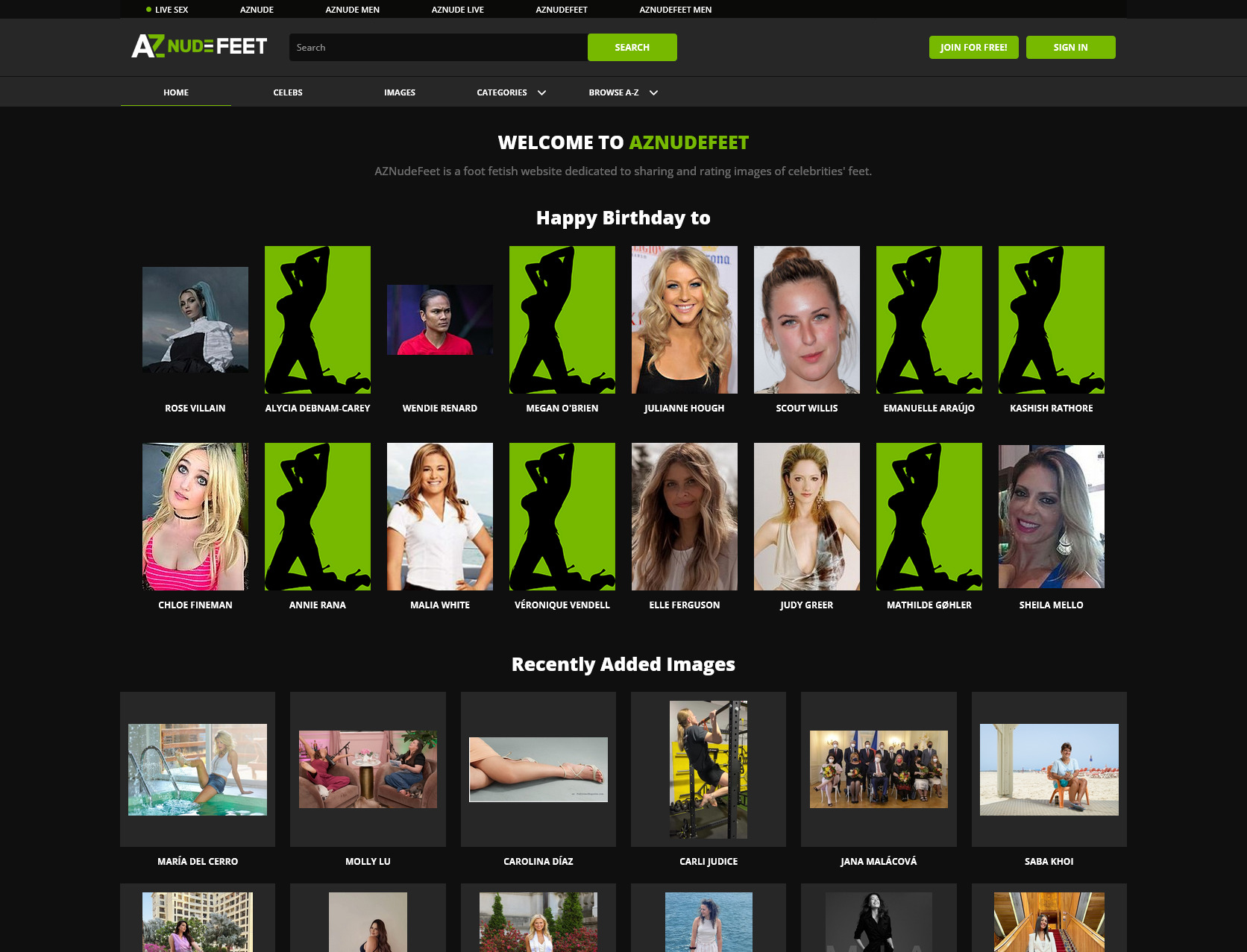Open Carolina Díaz recent image

point(538,769)
